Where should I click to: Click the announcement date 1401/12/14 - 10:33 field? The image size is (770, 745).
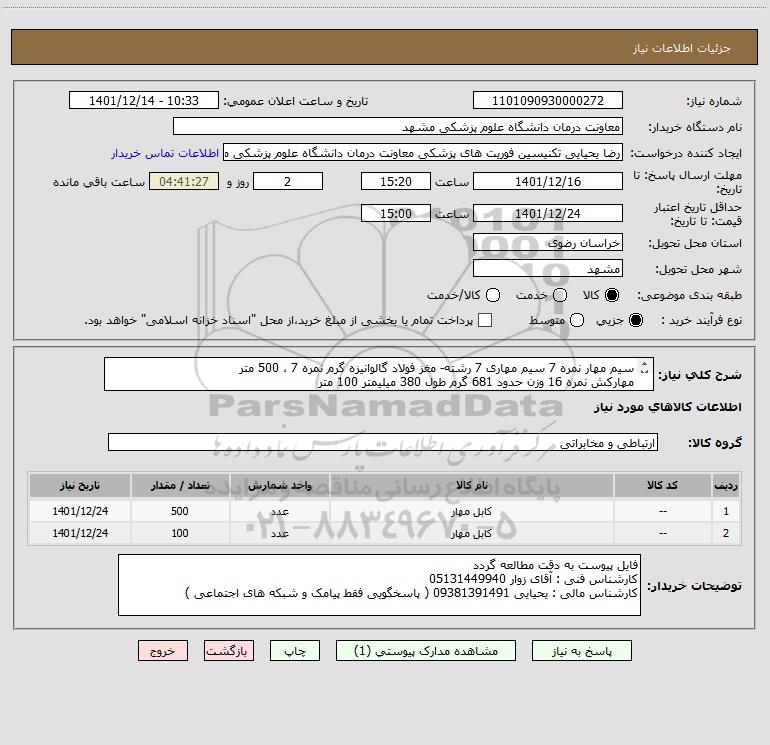pyautogui.click(x=144, y=100)
